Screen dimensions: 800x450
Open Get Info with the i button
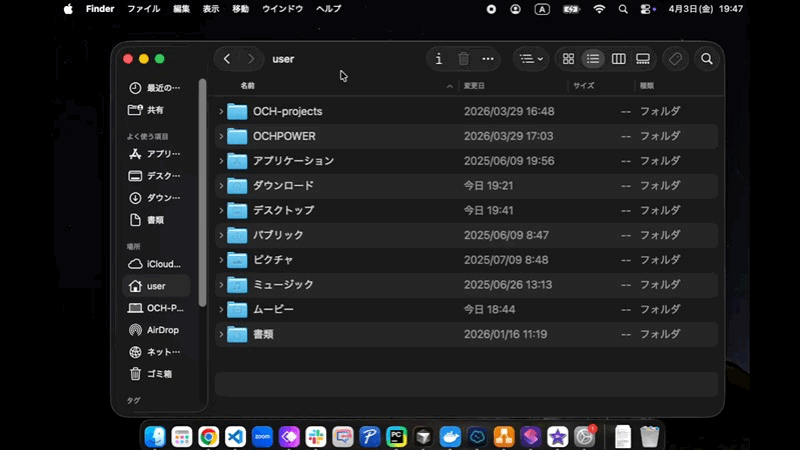pyautogui.click(x=439, y=59)
